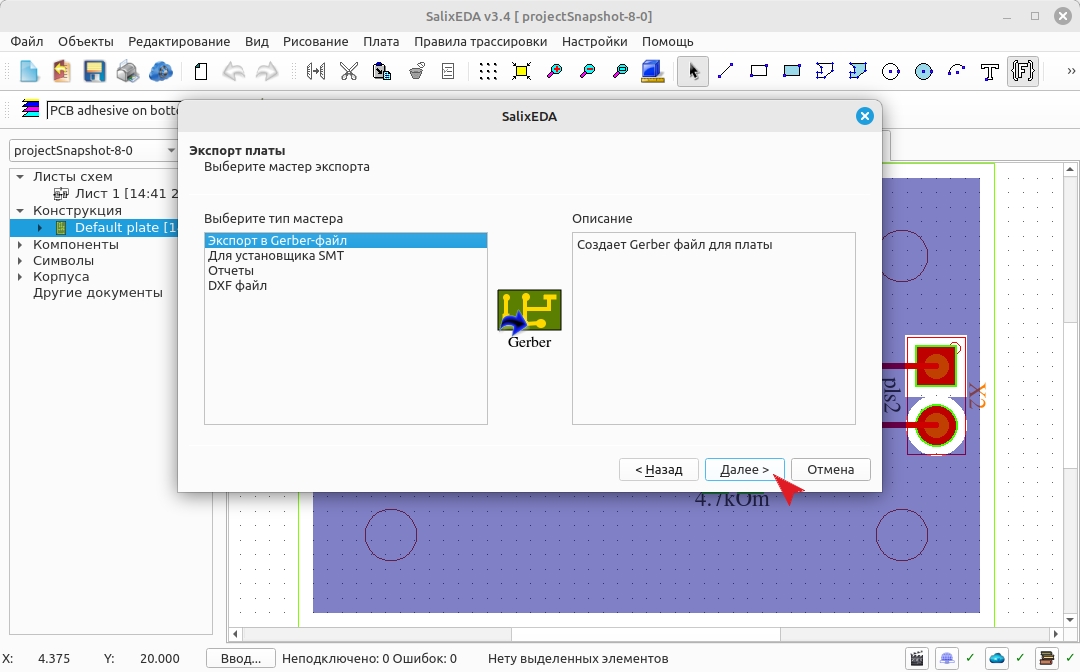
Task: Click the books library icon in status bar
Action: point(1046,658)
